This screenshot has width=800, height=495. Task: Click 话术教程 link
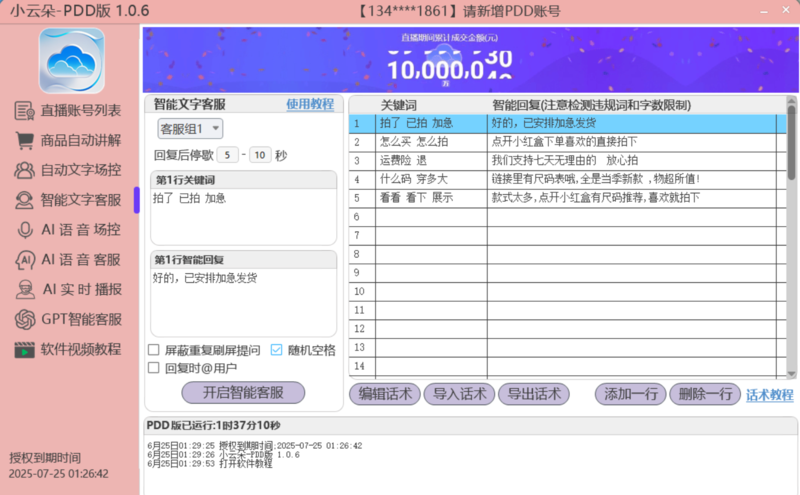coord(769,395)
